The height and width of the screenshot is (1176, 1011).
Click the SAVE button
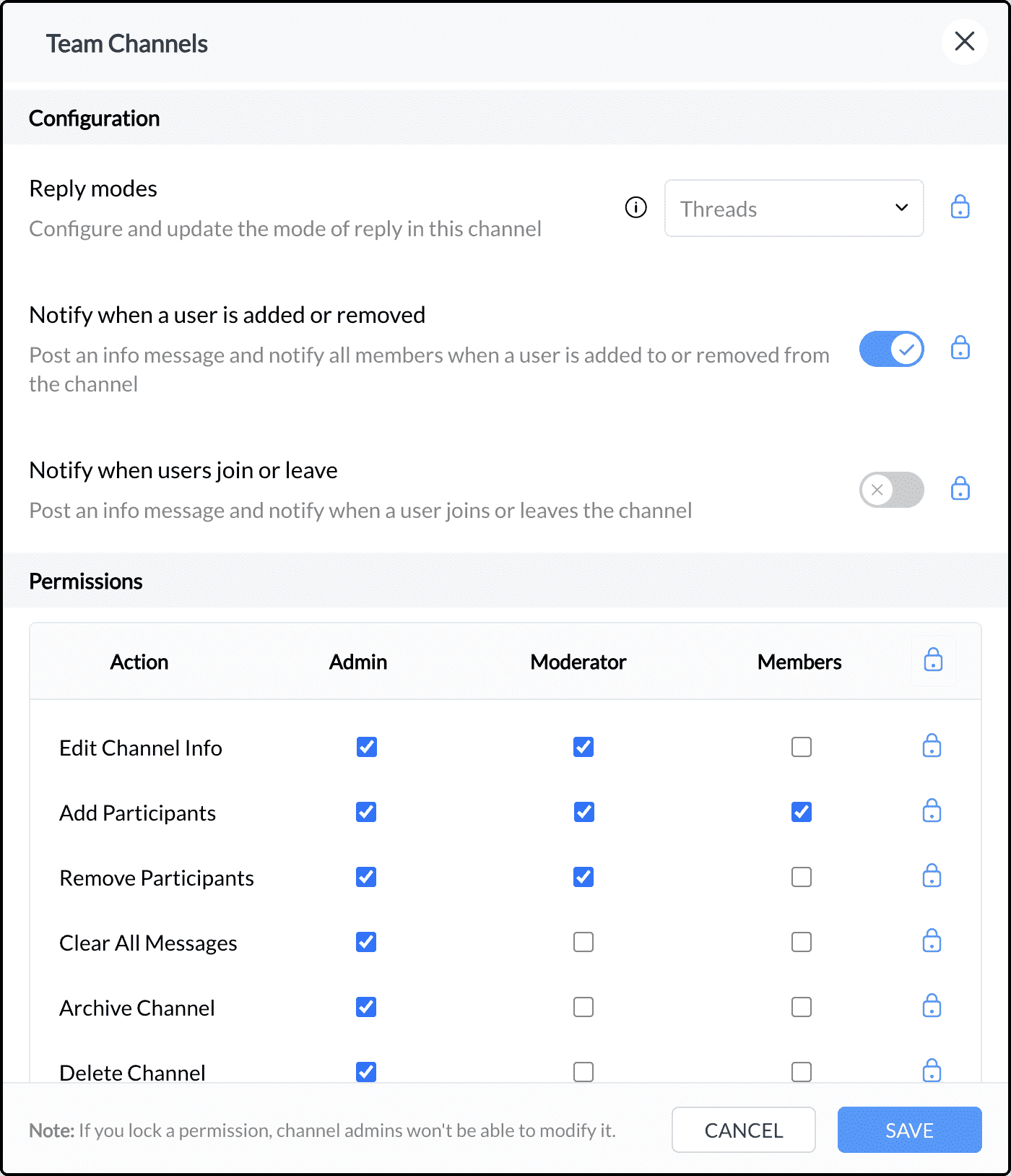tap(909, 1130)
